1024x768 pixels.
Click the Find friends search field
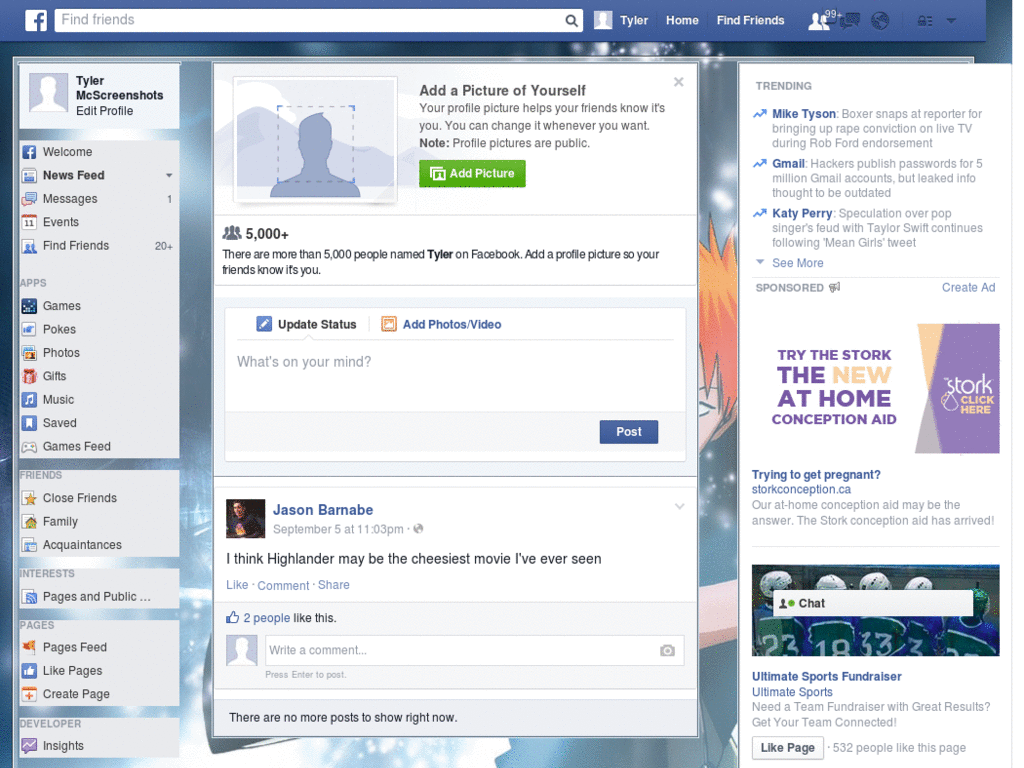(x=310, y=20)
